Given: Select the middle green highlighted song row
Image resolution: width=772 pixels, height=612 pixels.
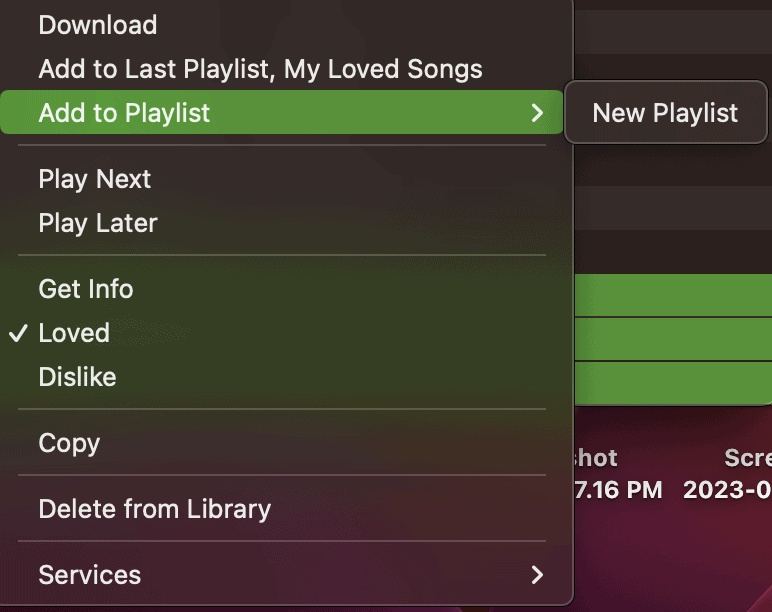Looking at the screenshot, I should pyautogui.click(x=673, y=339).
